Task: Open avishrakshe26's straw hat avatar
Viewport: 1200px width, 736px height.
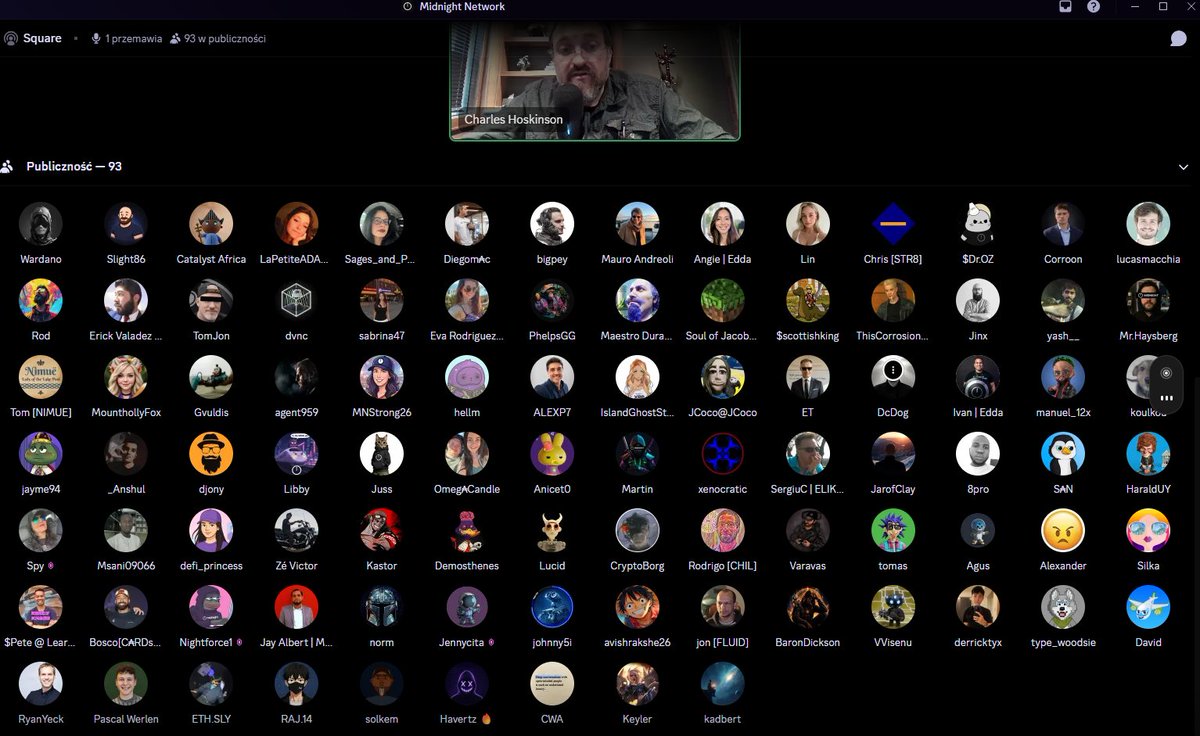Action: pos(637,607)
